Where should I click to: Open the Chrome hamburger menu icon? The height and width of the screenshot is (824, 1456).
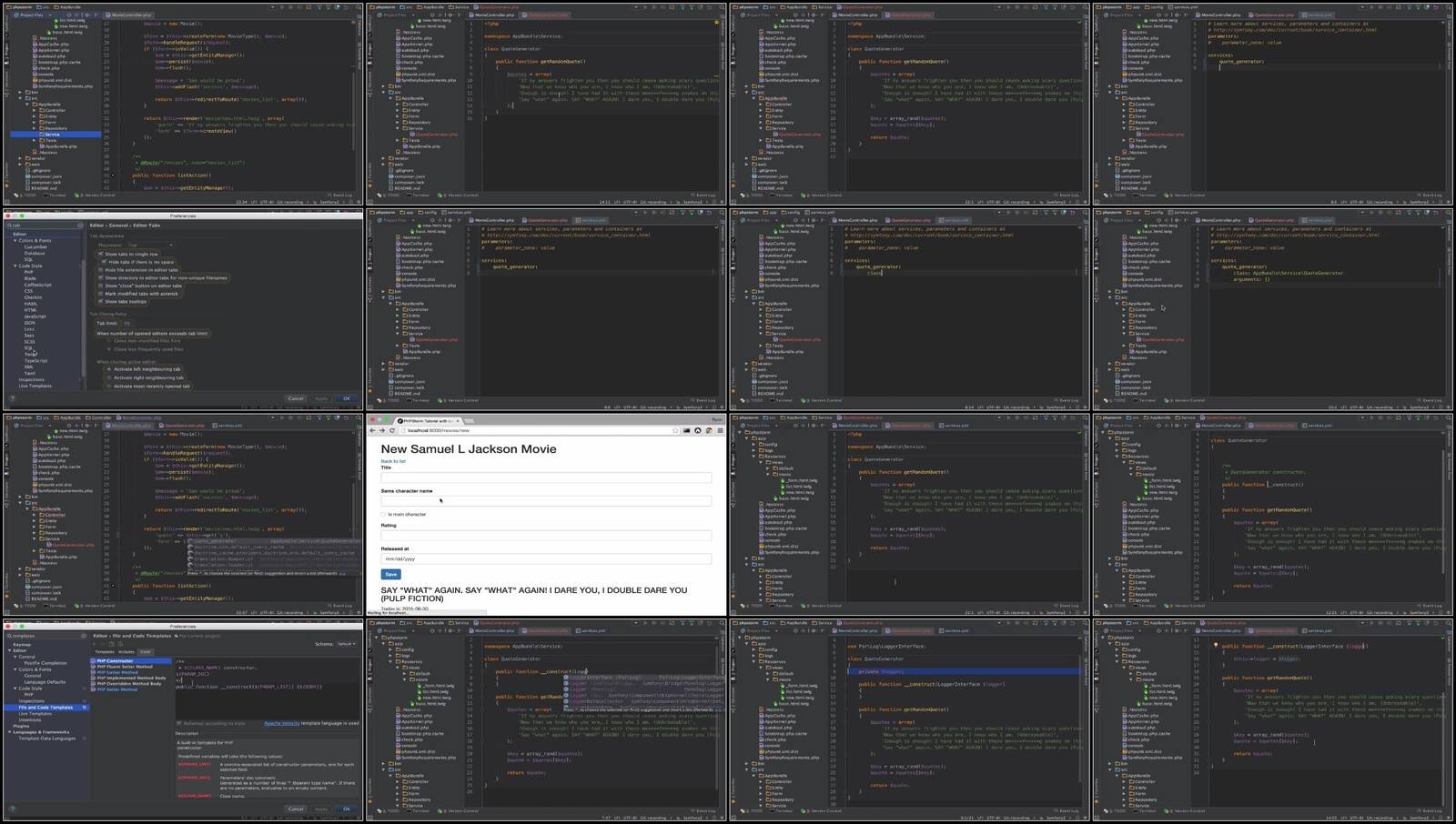tap(720, 430)
